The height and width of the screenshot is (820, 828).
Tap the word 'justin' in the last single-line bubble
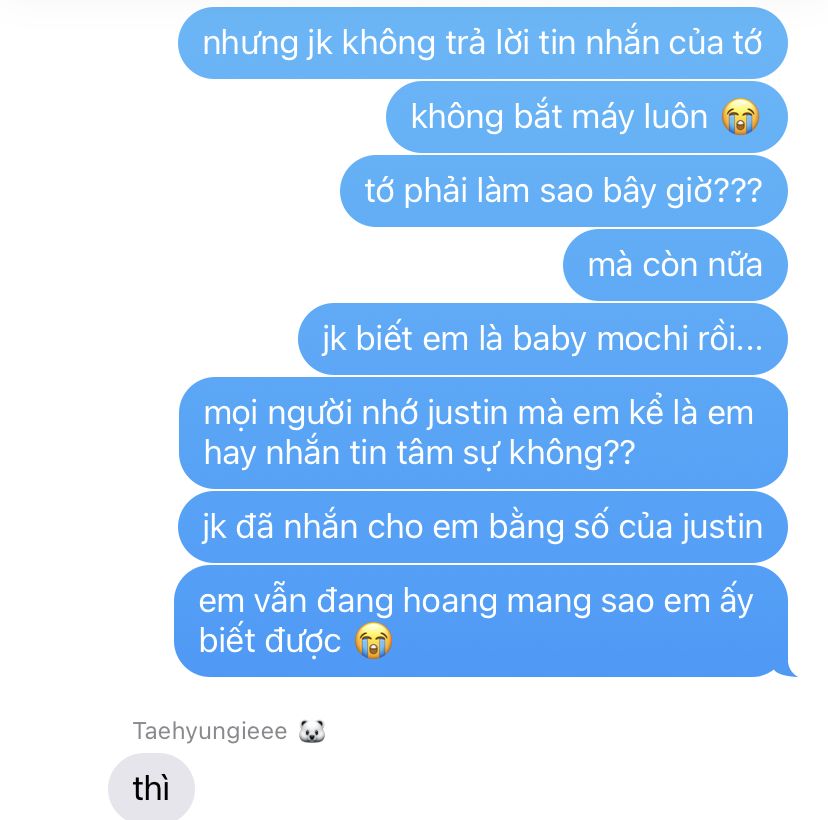722,527
